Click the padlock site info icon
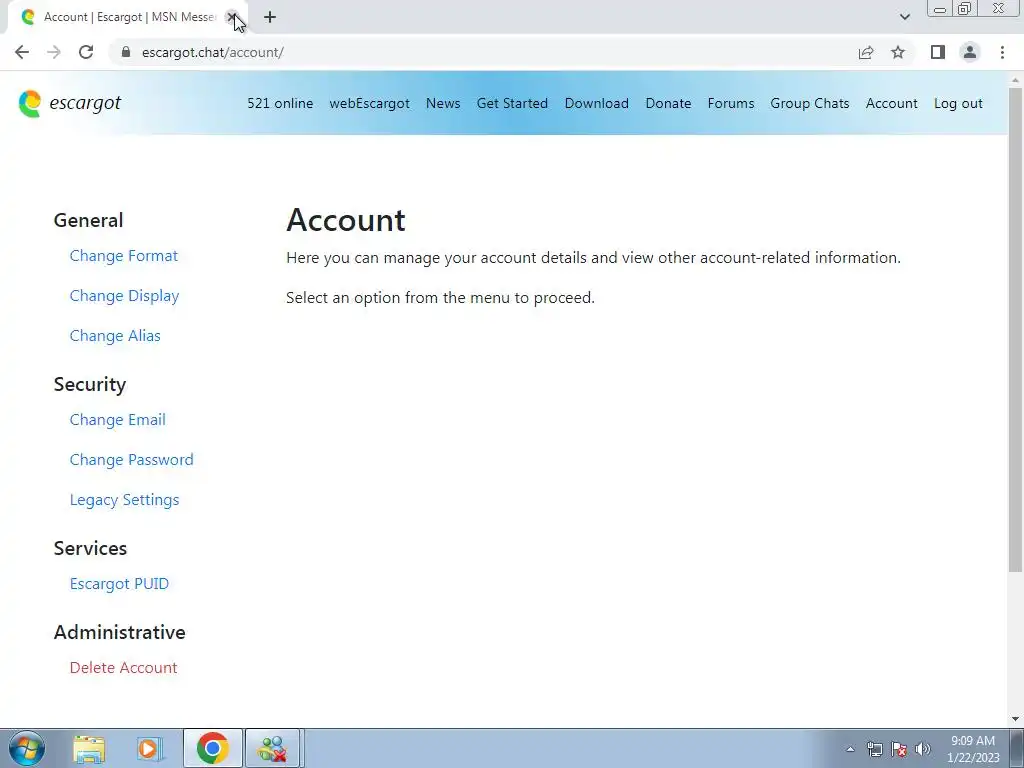The height and width of the screenshot is (768, 1024). (126, 52)
